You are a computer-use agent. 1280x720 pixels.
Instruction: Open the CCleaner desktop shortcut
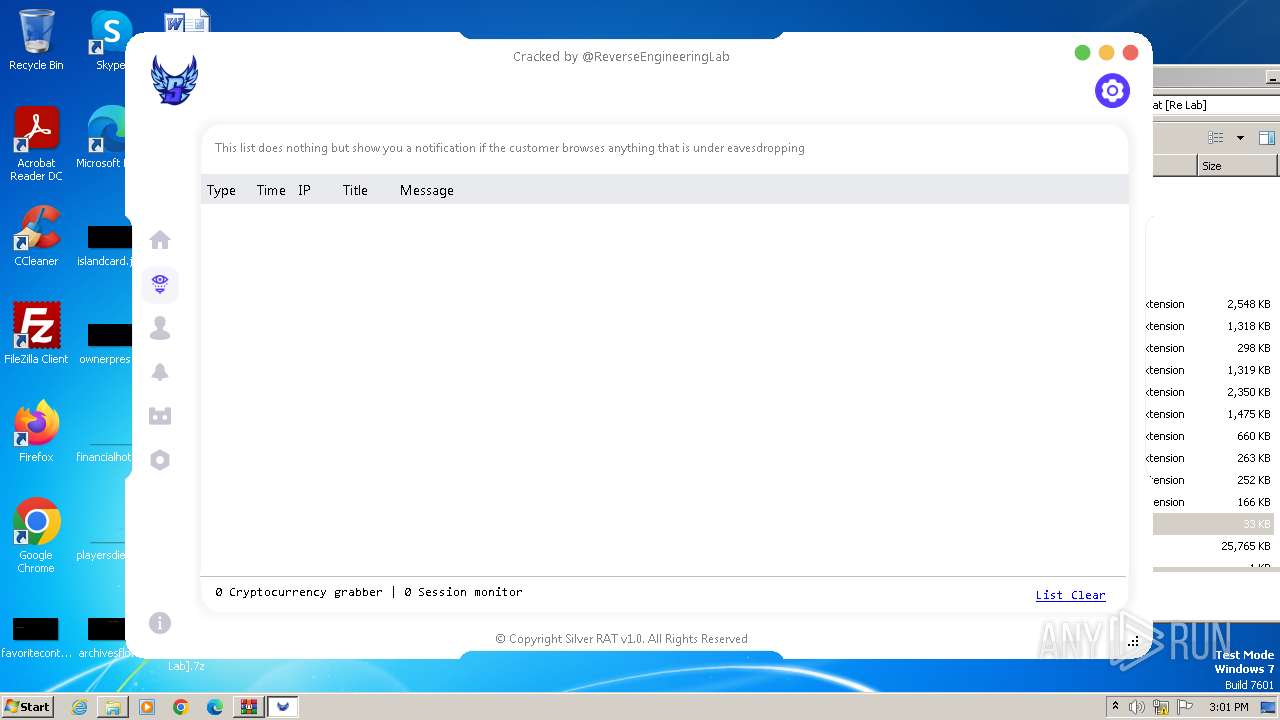(x=36, y=236)
